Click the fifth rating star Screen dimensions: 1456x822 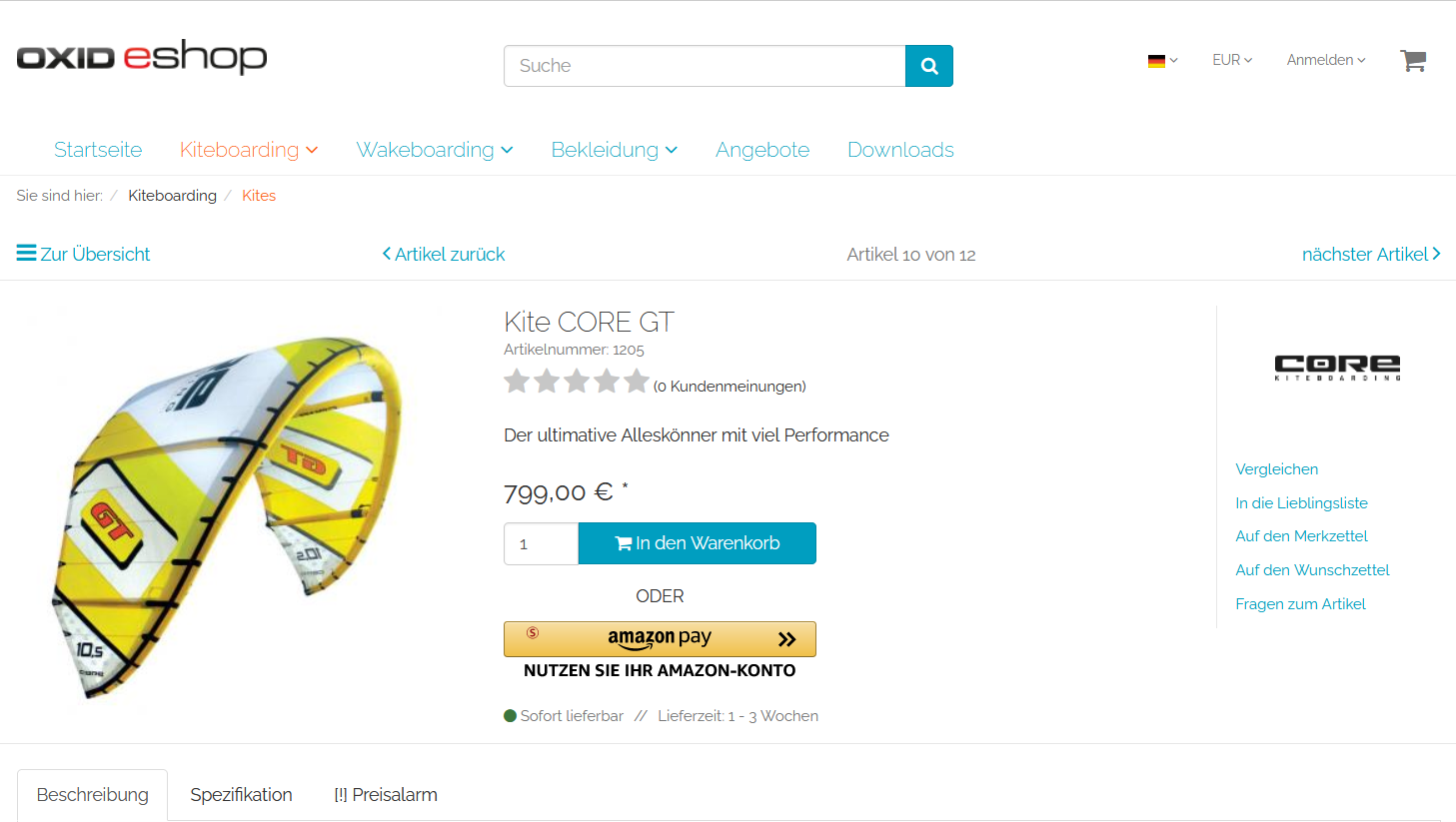(637, 381)
